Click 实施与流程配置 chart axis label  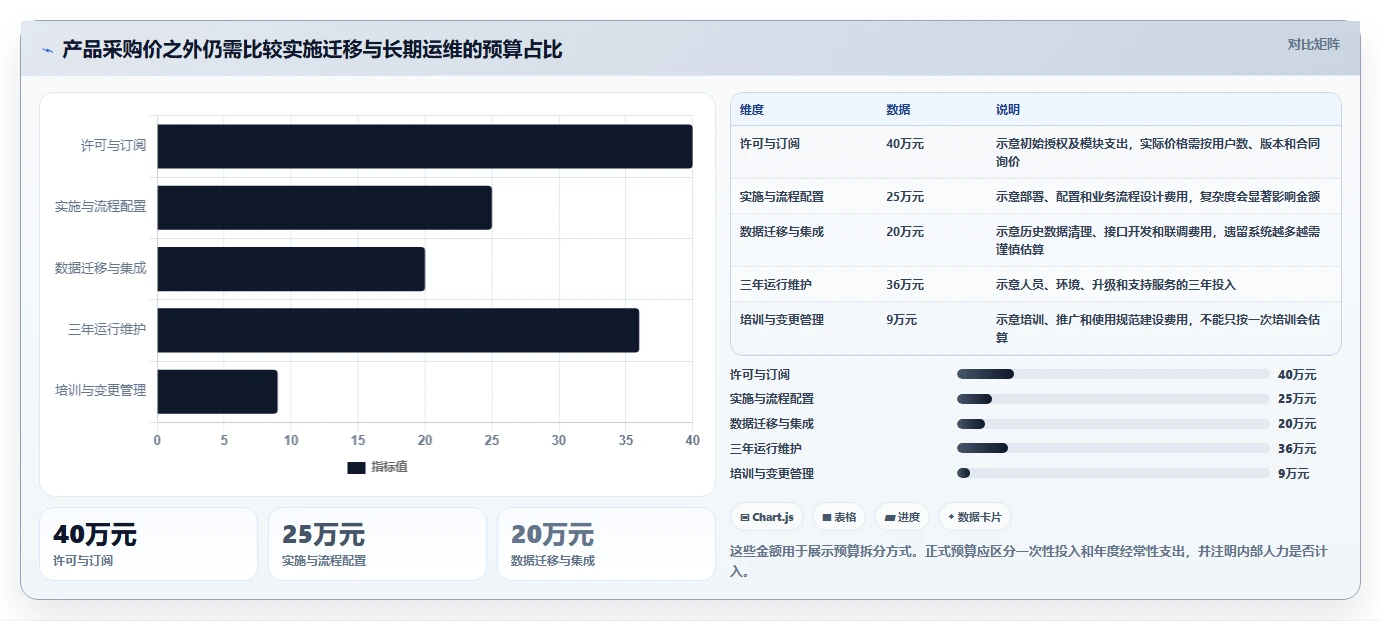click(x=100, y=207)
